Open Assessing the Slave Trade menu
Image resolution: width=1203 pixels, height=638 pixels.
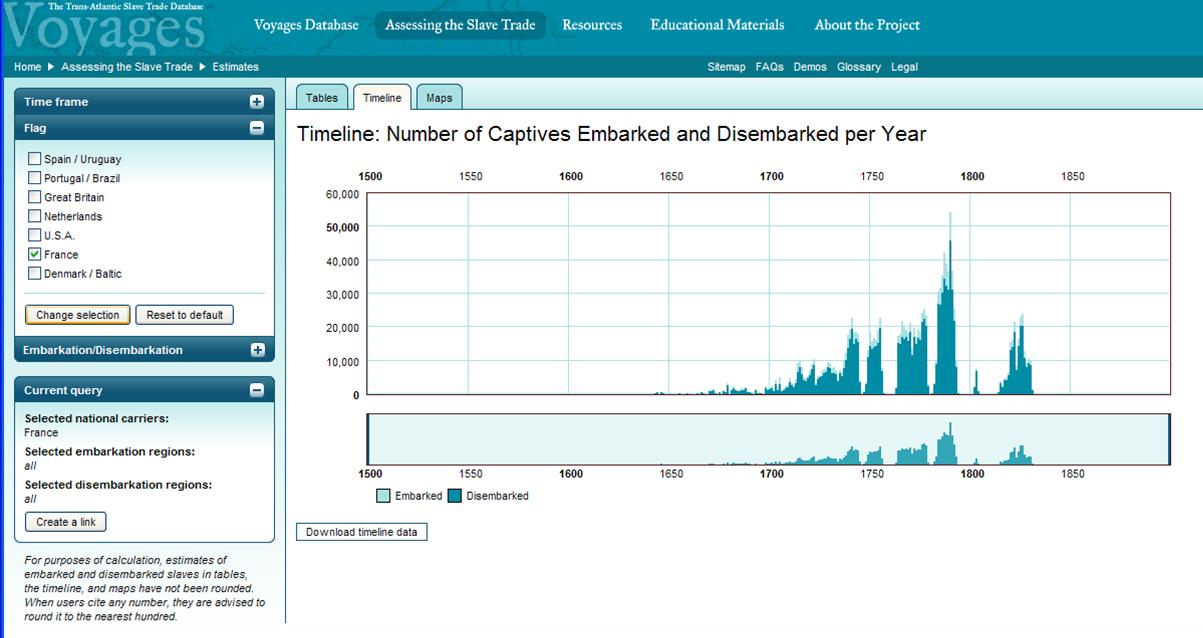[460, 25]
